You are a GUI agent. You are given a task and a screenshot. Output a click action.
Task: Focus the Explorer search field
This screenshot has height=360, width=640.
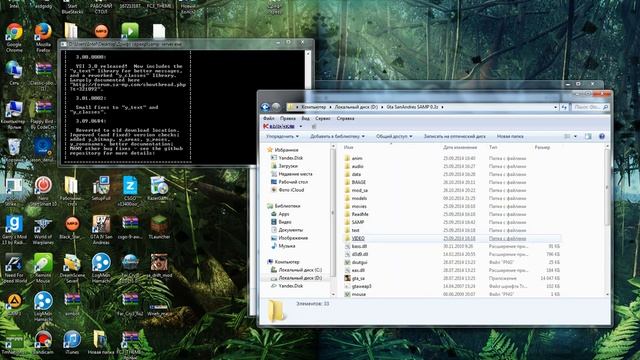tap(590, 107)
